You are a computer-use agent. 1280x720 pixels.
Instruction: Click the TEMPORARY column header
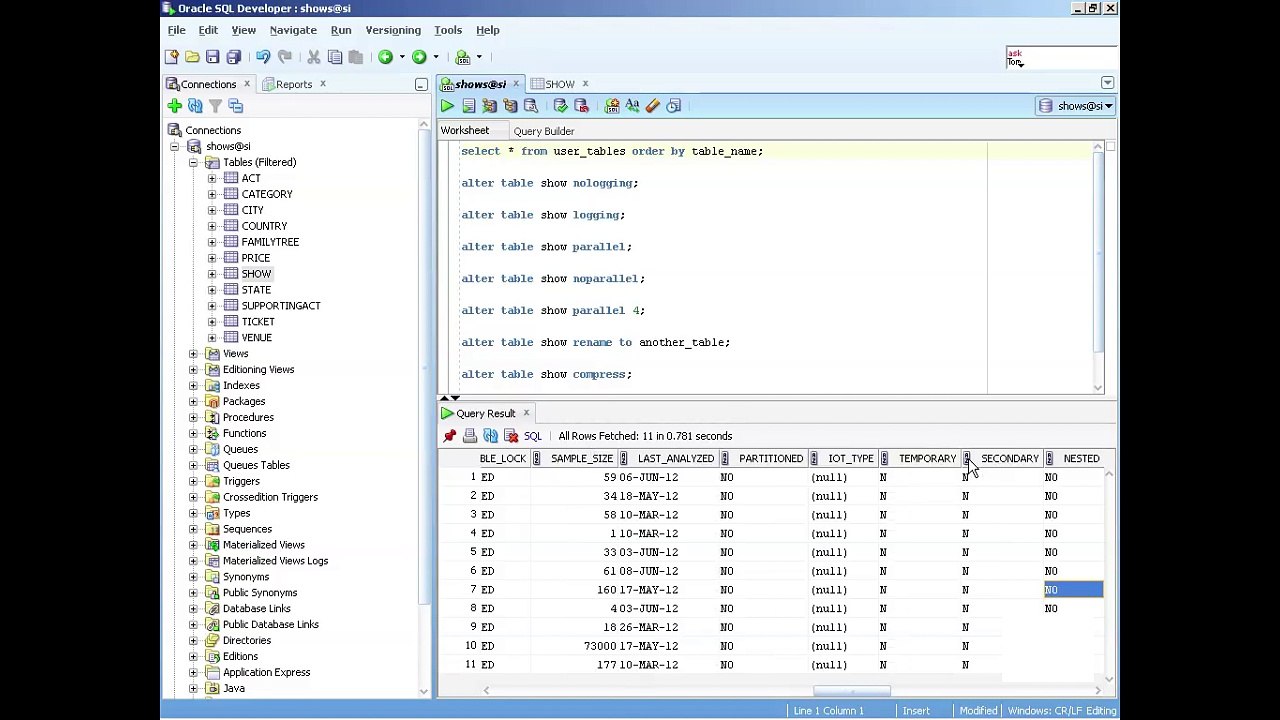click(x=927, y=459)
